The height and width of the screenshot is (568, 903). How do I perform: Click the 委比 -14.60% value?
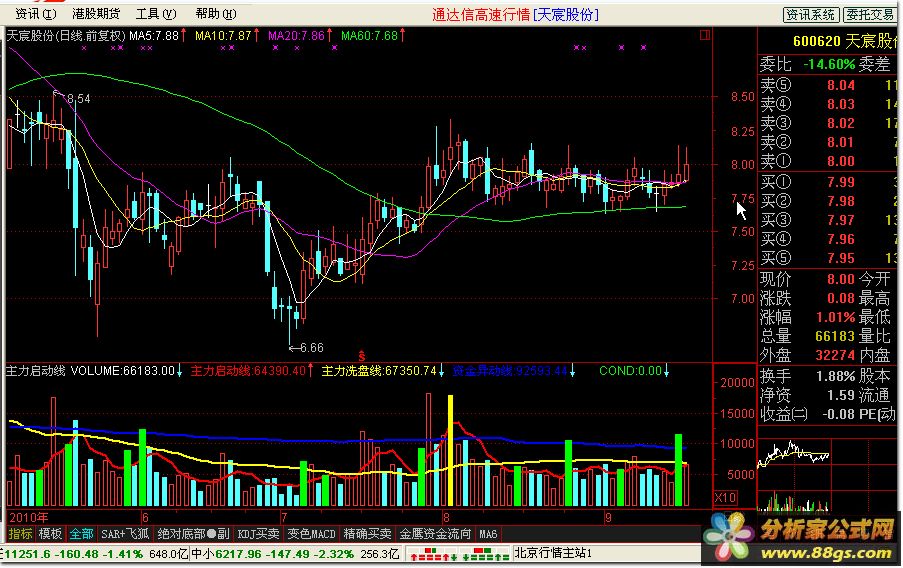pos(829,65)
